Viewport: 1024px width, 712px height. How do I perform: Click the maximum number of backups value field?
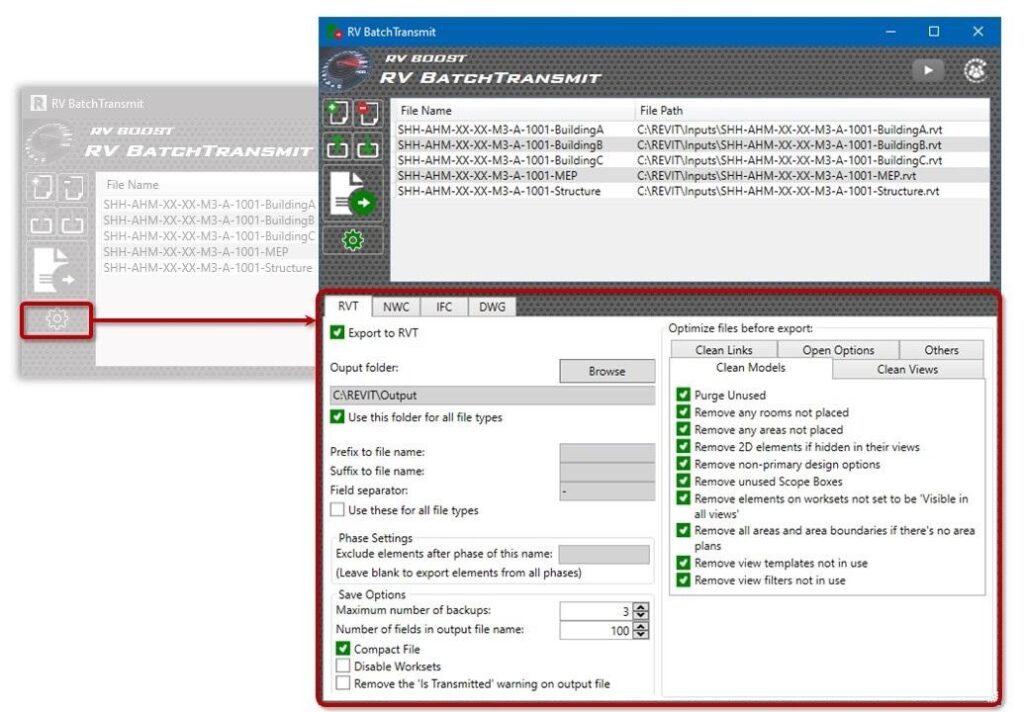[x=596, y=611]
